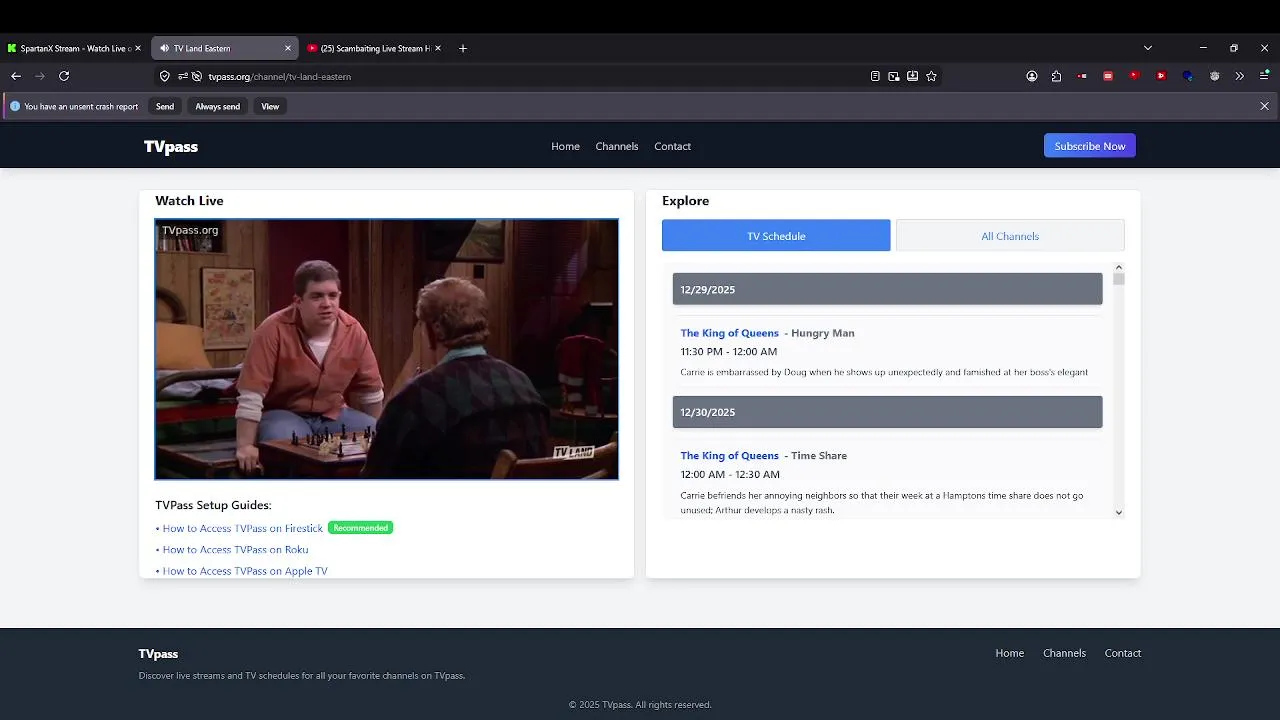Open the extensions puzzle icon
The width and height of the screenshot is (1280, 720).
click(1057, 76)
